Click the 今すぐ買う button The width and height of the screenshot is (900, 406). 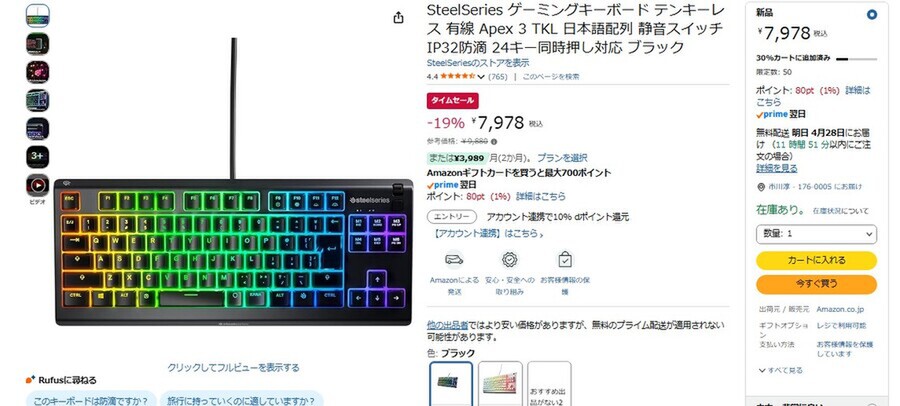pos(816,284)
